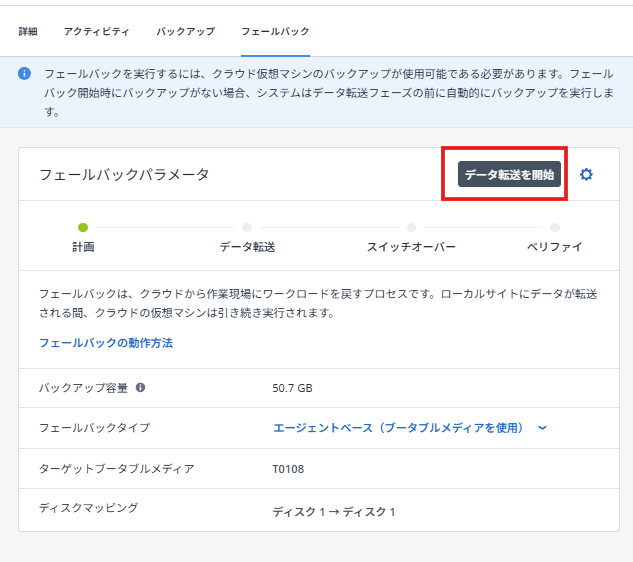This screenshot has height=562, width=633.
Task: Click the データ転送 step marker
Action: tap(247, 227)
